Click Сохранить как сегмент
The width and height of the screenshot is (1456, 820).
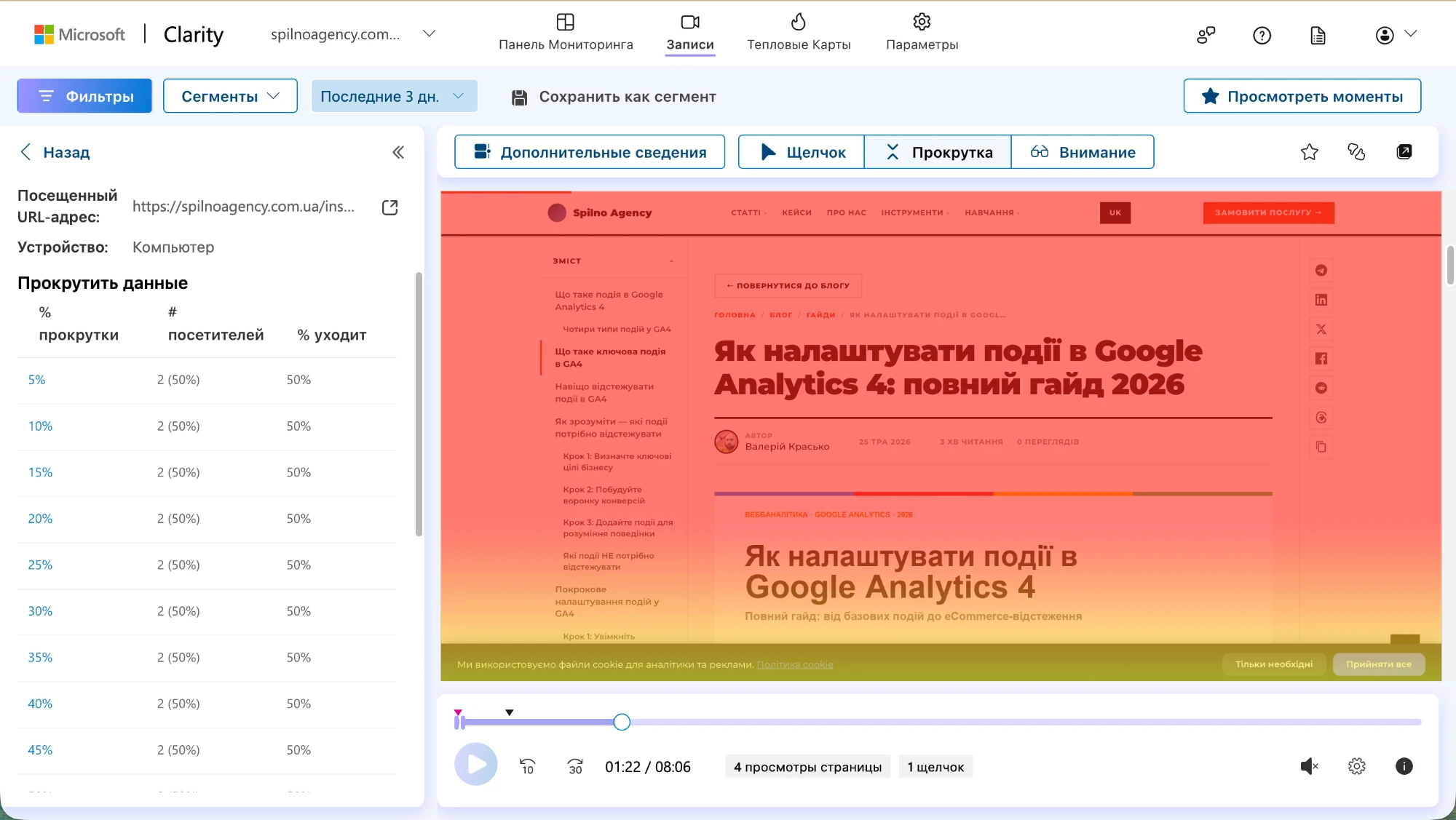(614, 97)
